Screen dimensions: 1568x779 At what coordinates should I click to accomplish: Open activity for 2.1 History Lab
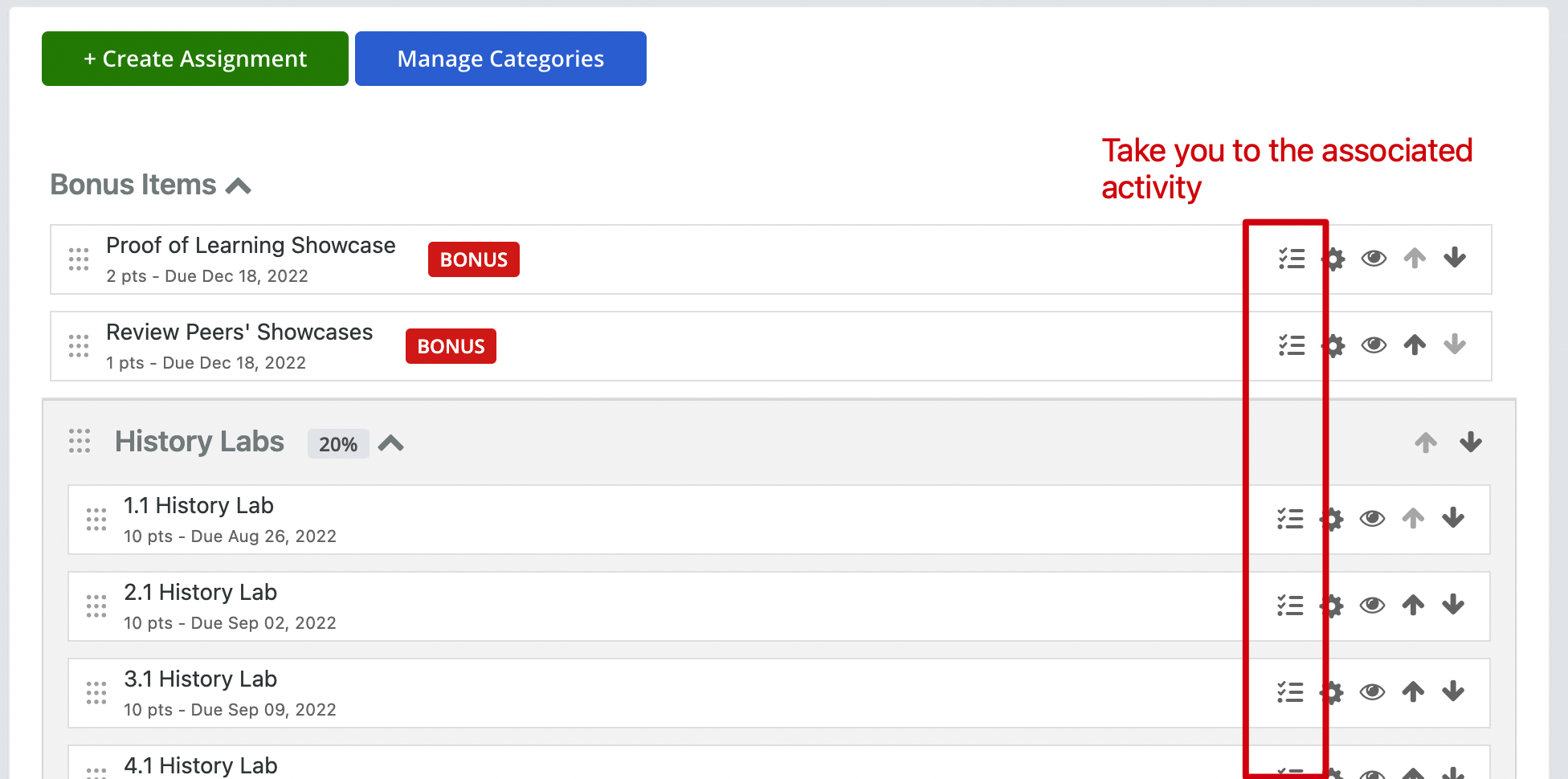pyautogui.click(x=1290, y=606)
